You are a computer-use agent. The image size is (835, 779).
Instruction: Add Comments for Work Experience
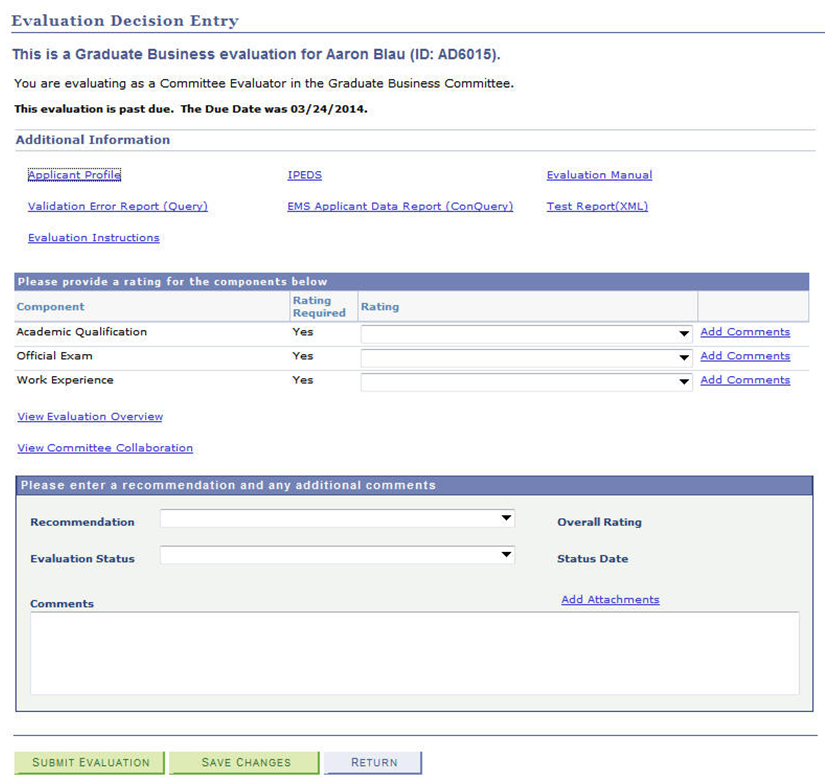tap(745, 379)
